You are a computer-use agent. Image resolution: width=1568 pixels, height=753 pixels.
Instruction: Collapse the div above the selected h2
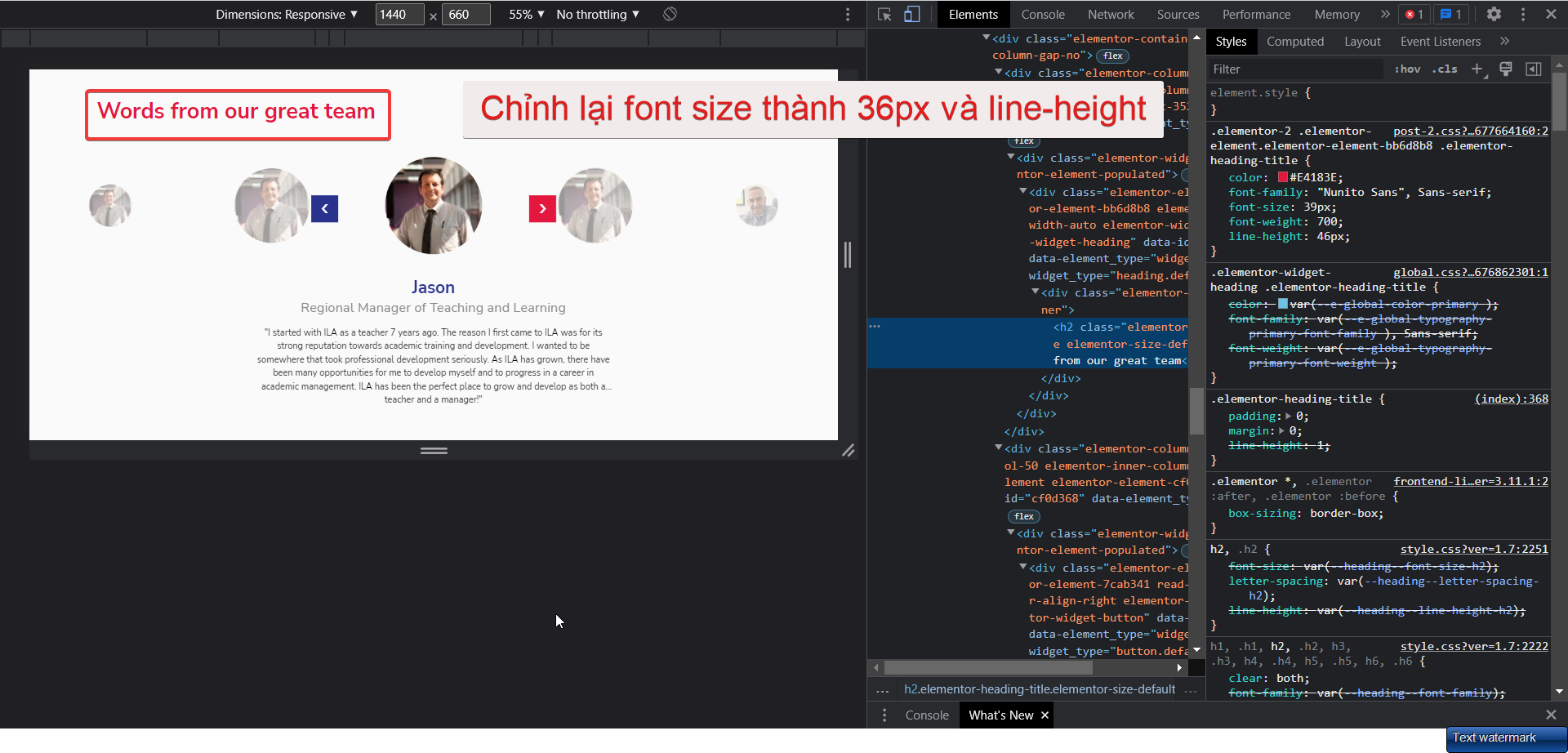1036,292
